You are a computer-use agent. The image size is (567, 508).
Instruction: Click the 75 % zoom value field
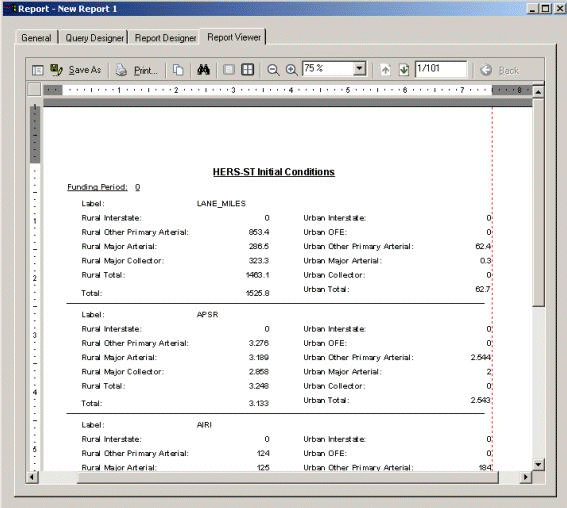[x=328, y=68]
